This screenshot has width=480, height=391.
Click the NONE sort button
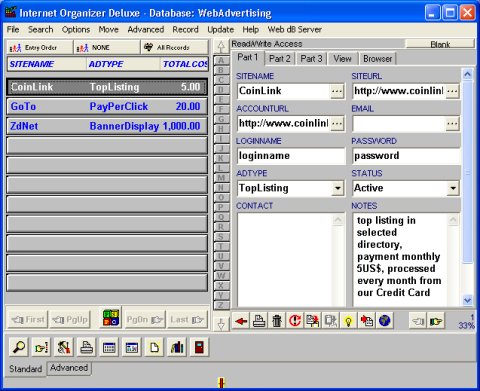pos(107,48)
